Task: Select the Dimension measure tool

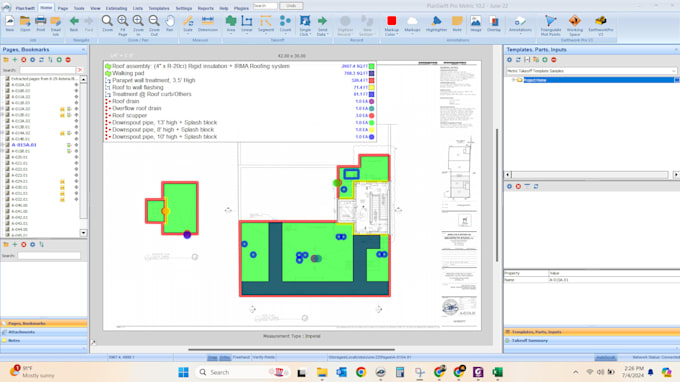Action: (x=208, y=24)
